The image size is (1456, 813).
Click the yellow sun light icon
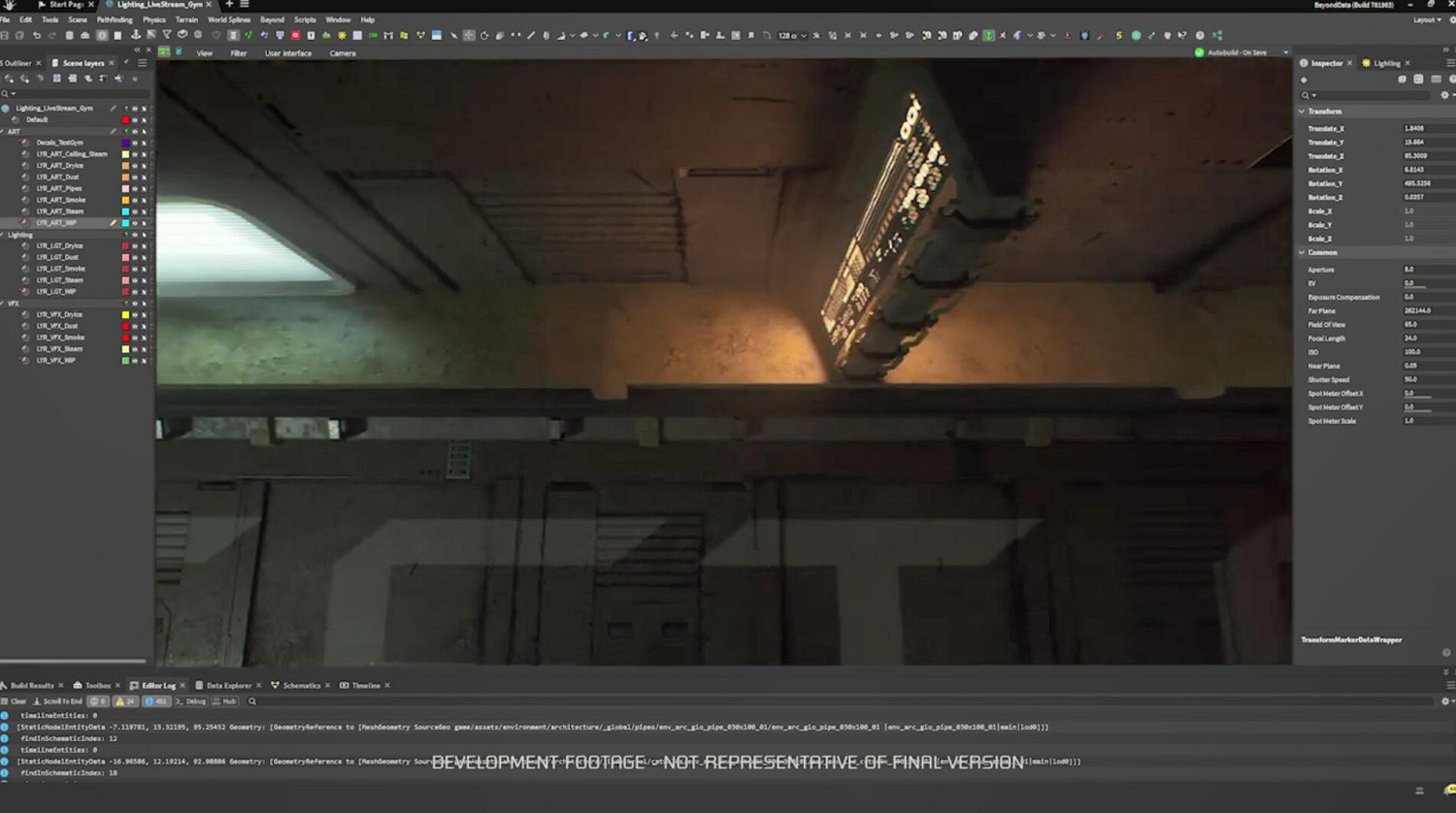pyautogui.click(x=342, y=36)
